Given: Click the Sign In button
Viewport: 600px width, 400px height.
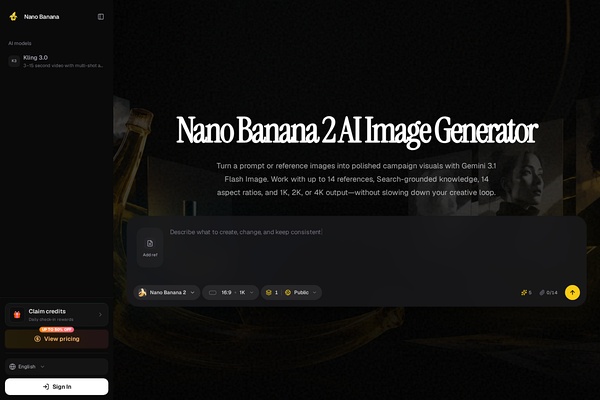Looking at the screenshot, I should tap(57, 387).
